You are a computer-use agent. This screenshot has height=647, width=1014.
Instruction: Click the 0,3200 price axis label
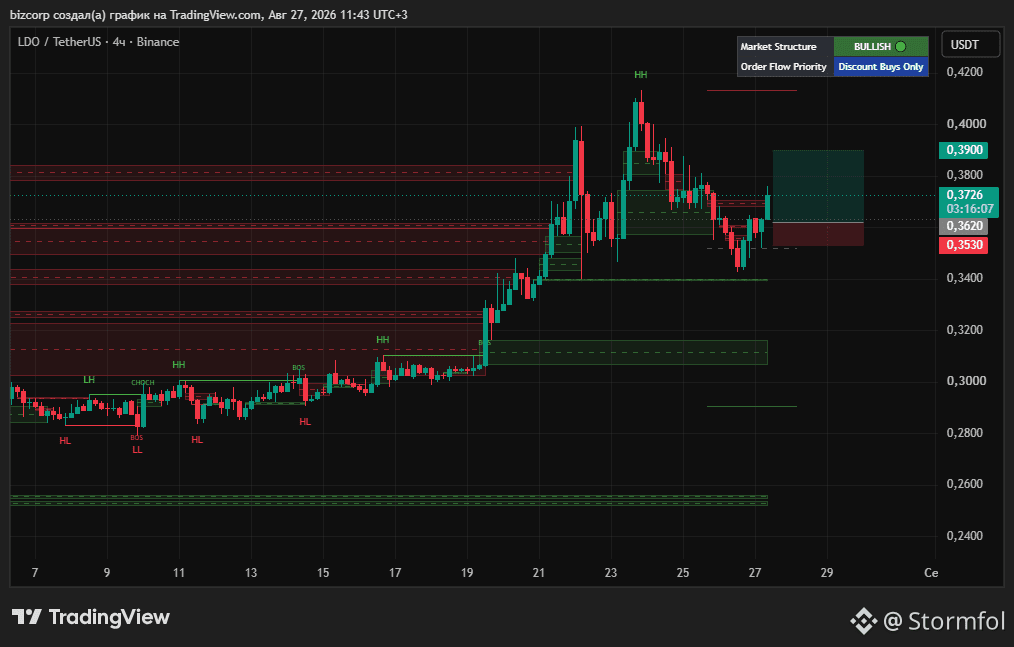click(964, 330)
